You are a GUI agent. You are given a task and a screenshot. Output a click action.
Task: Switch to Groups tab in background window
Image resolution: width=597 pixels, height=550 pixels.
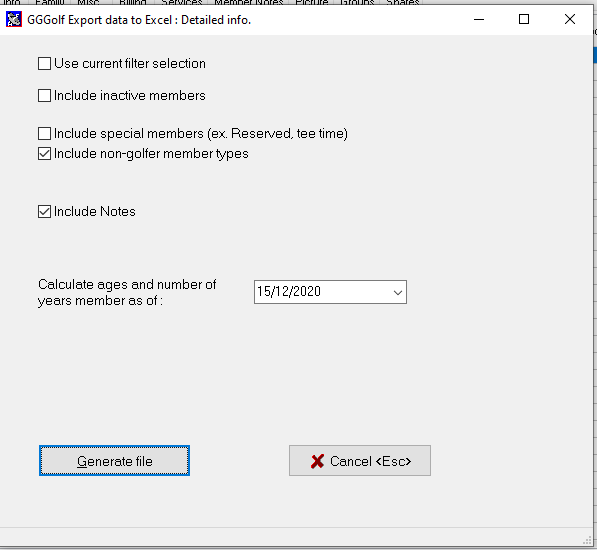pos(357,2)
